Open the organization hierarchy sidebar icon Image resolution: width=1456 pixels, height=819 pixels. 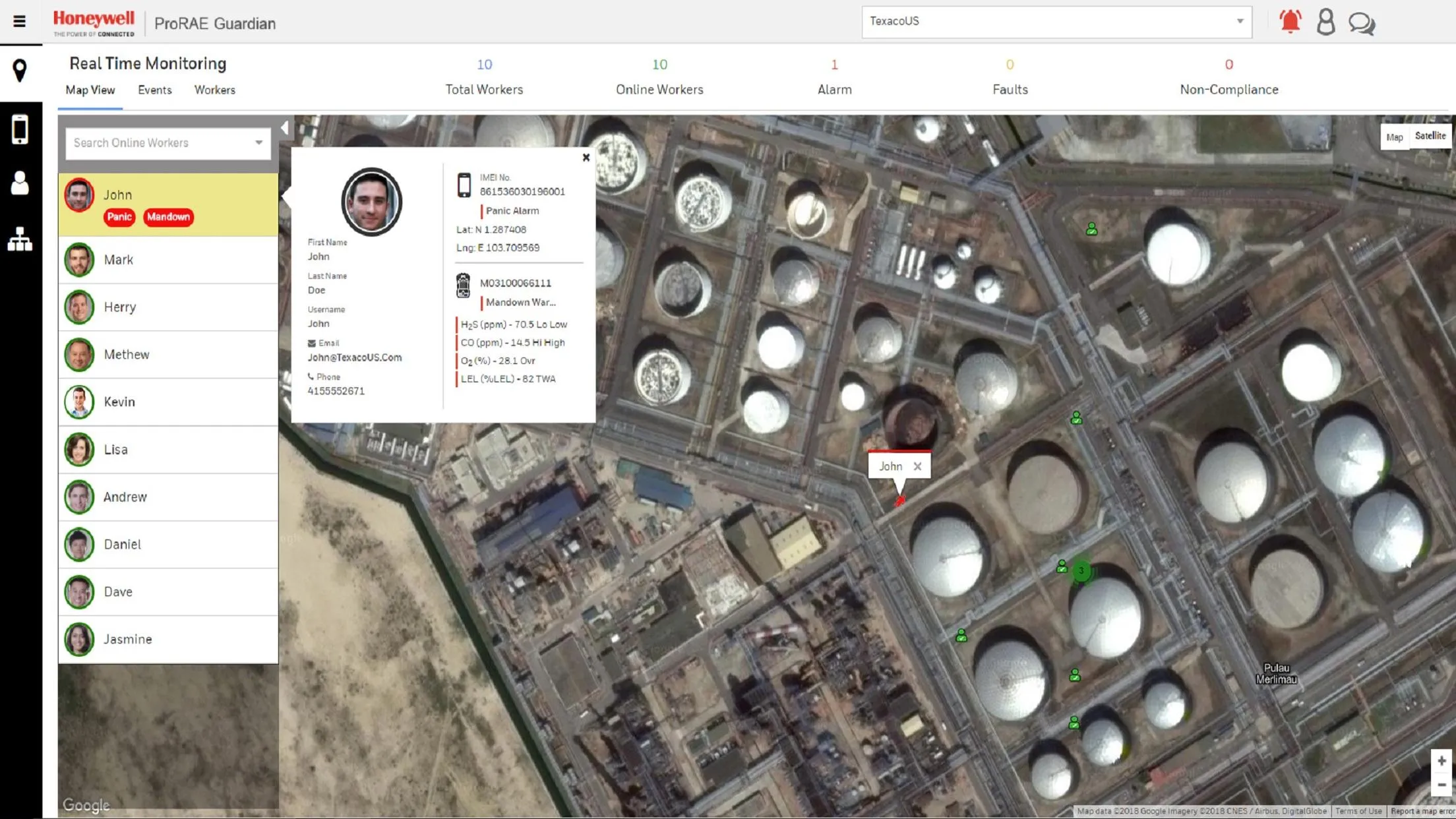(x=20, y=239)
